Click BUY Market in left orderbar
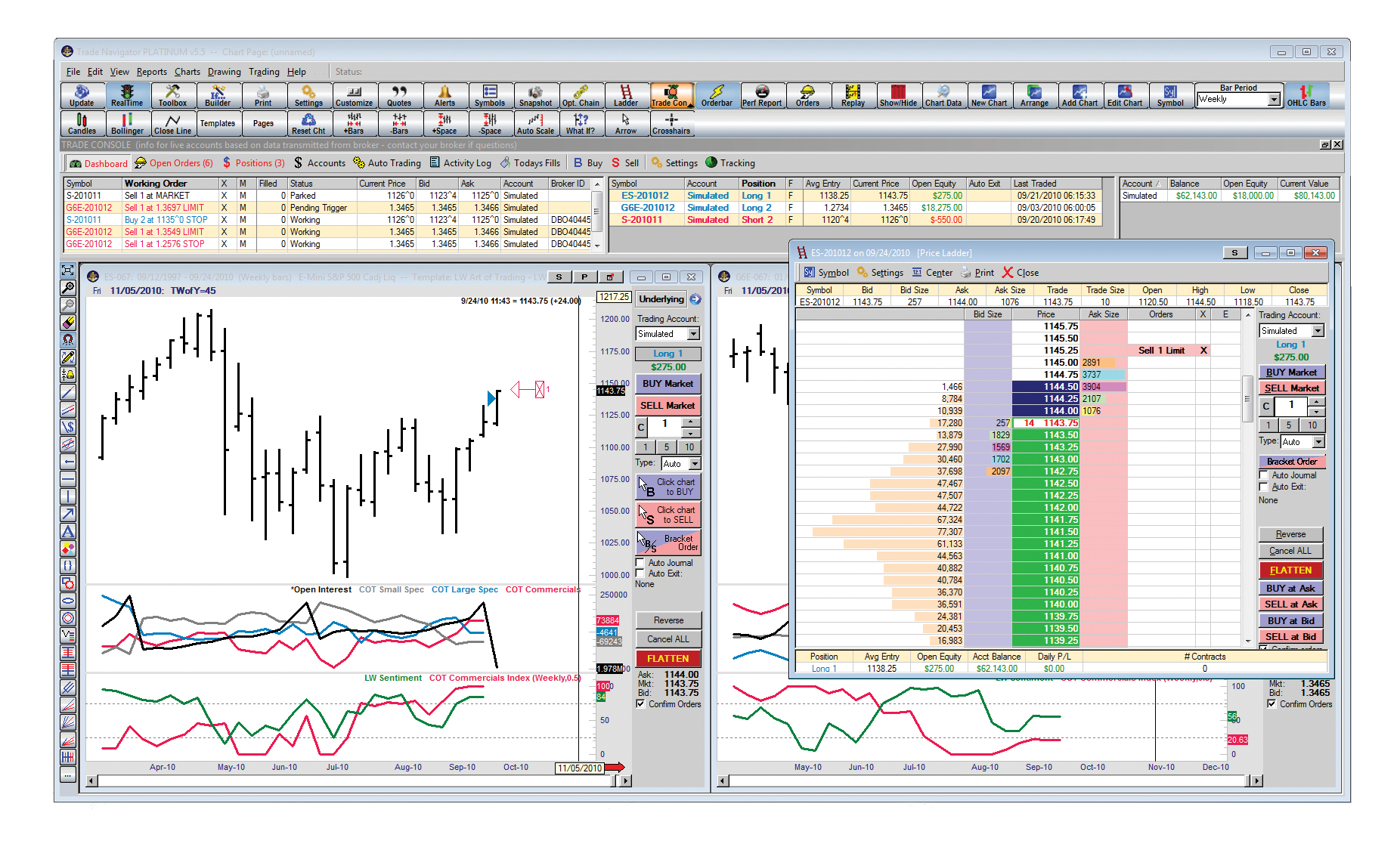1400x847 pixels. coord(668,384)
